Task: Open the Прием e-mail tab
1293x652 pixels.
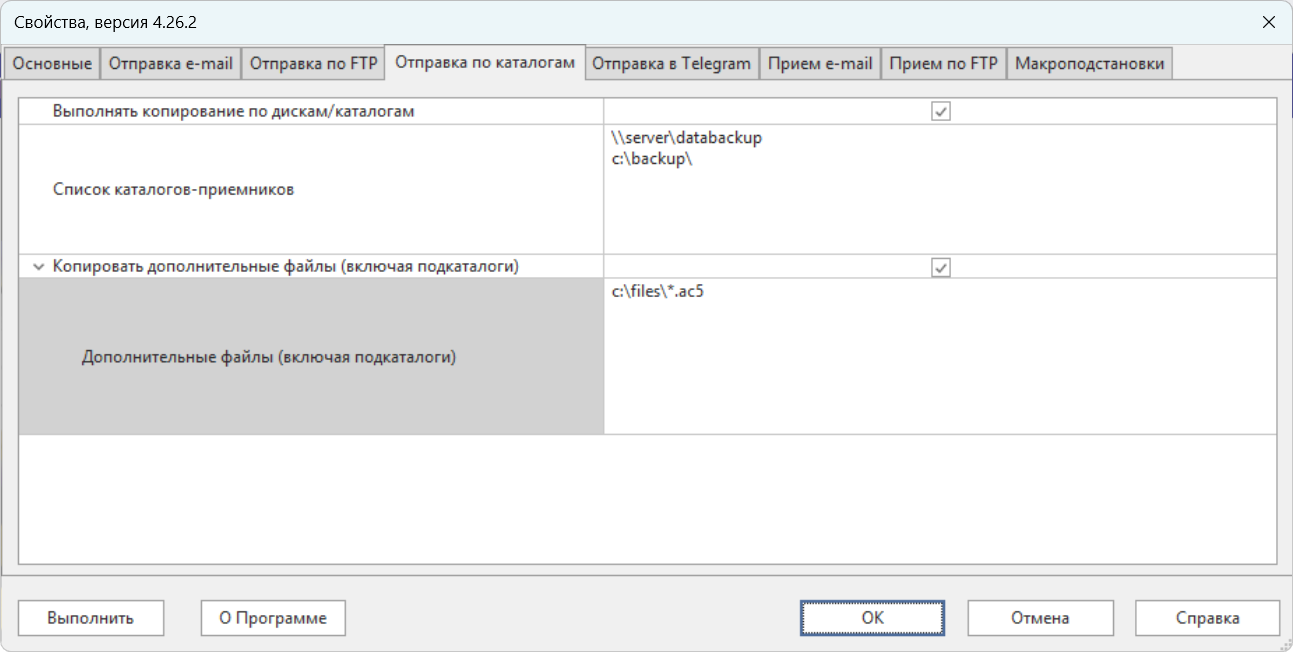Action: pos(820,64)
